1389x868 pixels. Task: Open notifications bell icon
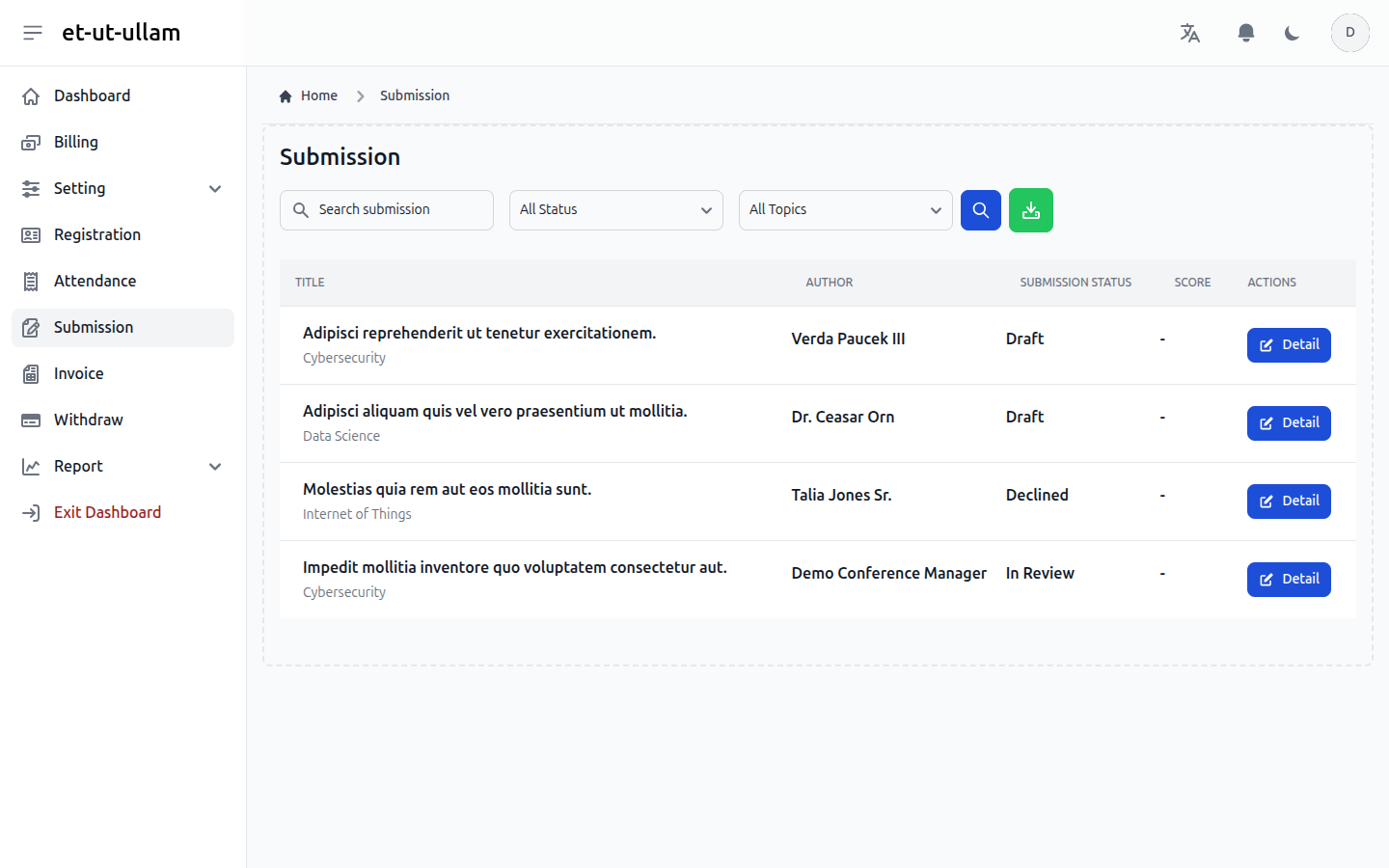coord(1246,33)
